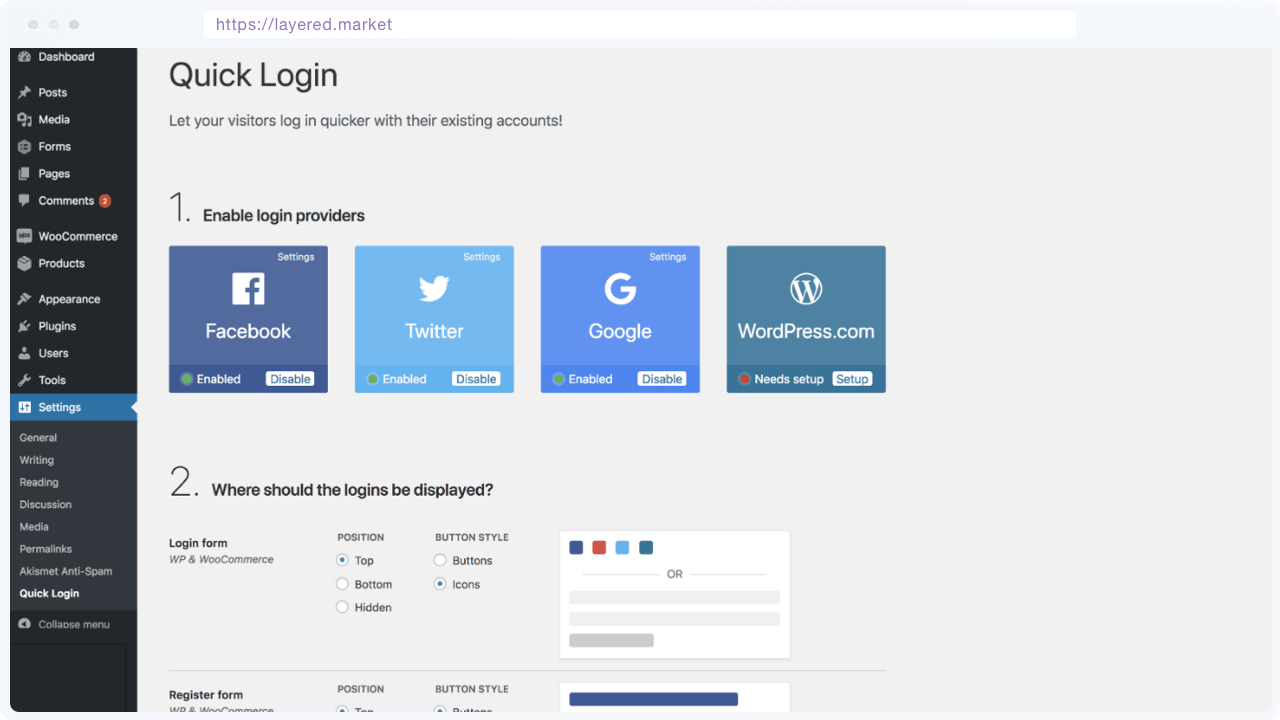Viewport: 1280px width, 720px height.
Task: Open the Comments panel with two pending
Action: pyautogui.click(x=60, y=200)
